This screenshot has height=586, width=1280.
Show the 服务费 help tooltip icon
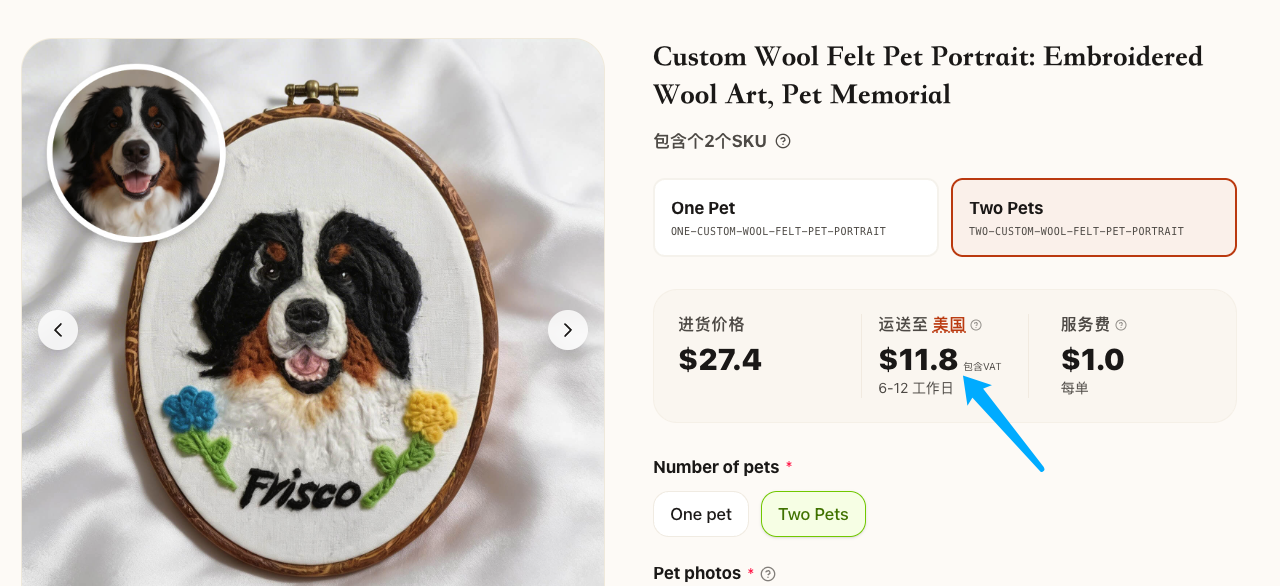point(1121,325)
